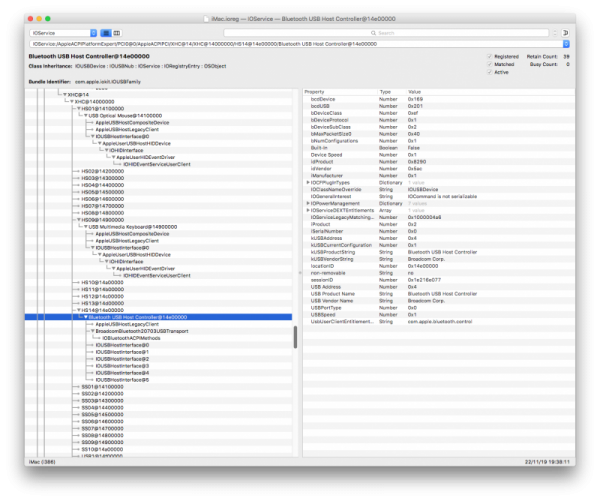This screenshot has width=600, height=501.
Task: Collapse USB Optical Mouse@14100000 node
Action: tap(86, 116)
